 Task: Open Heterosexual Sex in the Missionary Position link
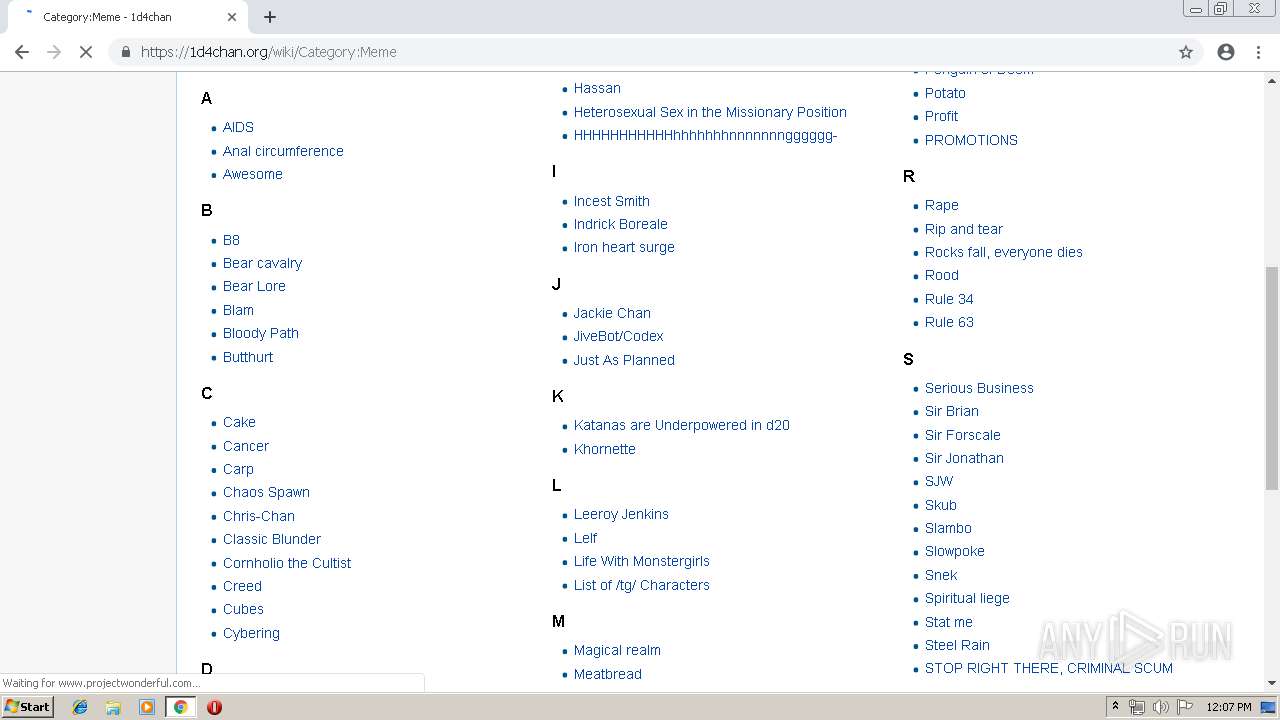(710, 112)
